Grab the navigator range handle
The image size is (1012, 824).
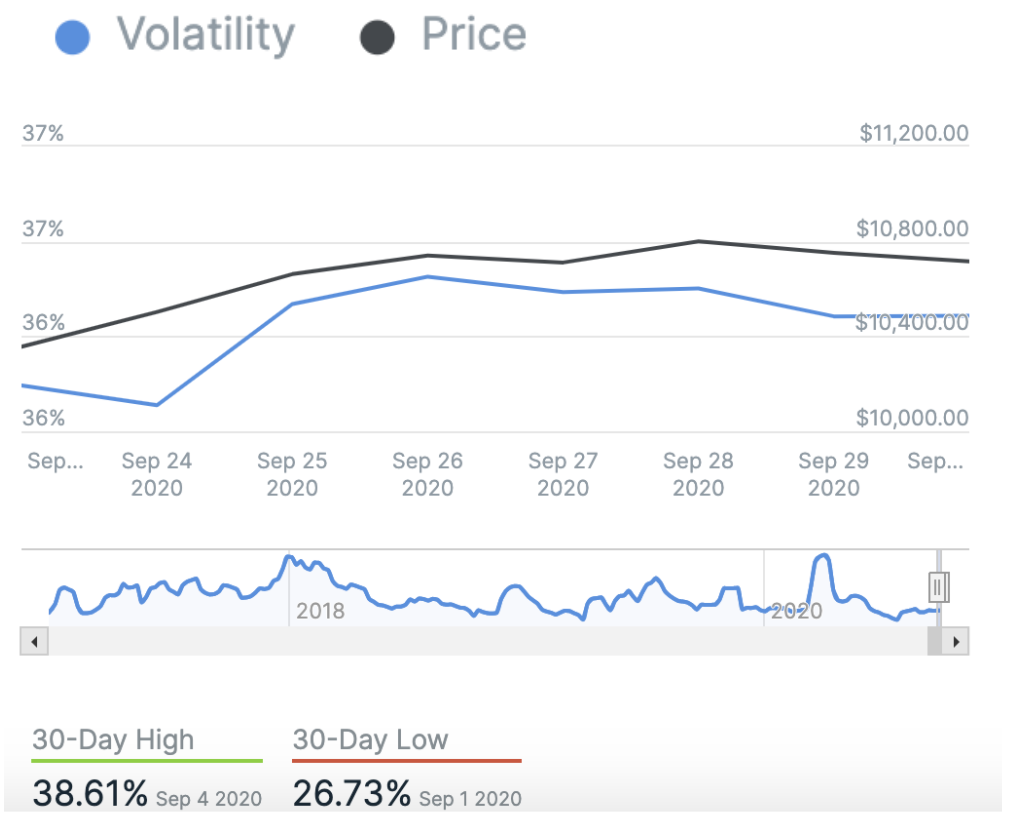pyautogui.click(x=938, y=586)
